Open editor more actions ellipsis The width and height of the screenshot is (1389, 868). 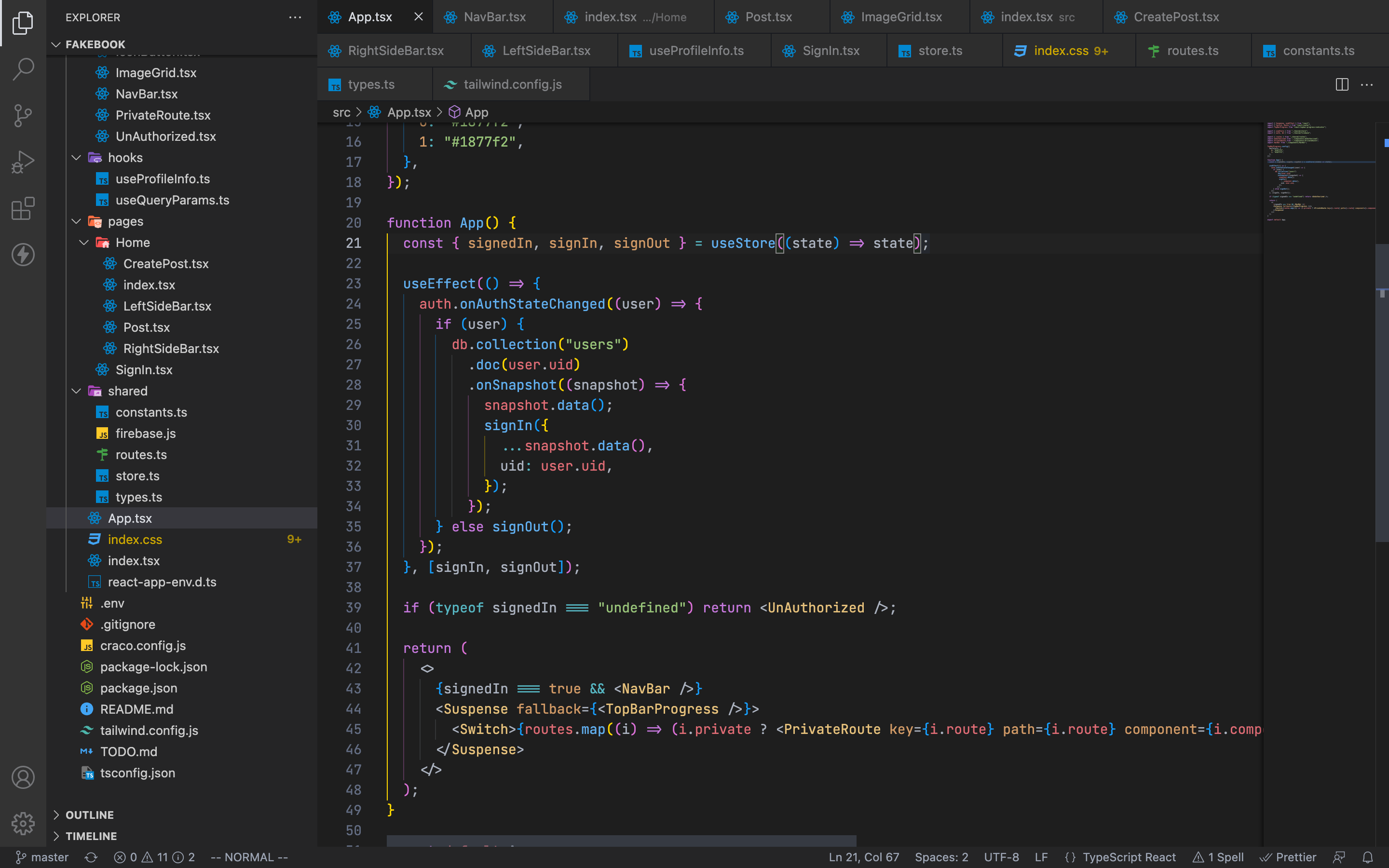1367,84
